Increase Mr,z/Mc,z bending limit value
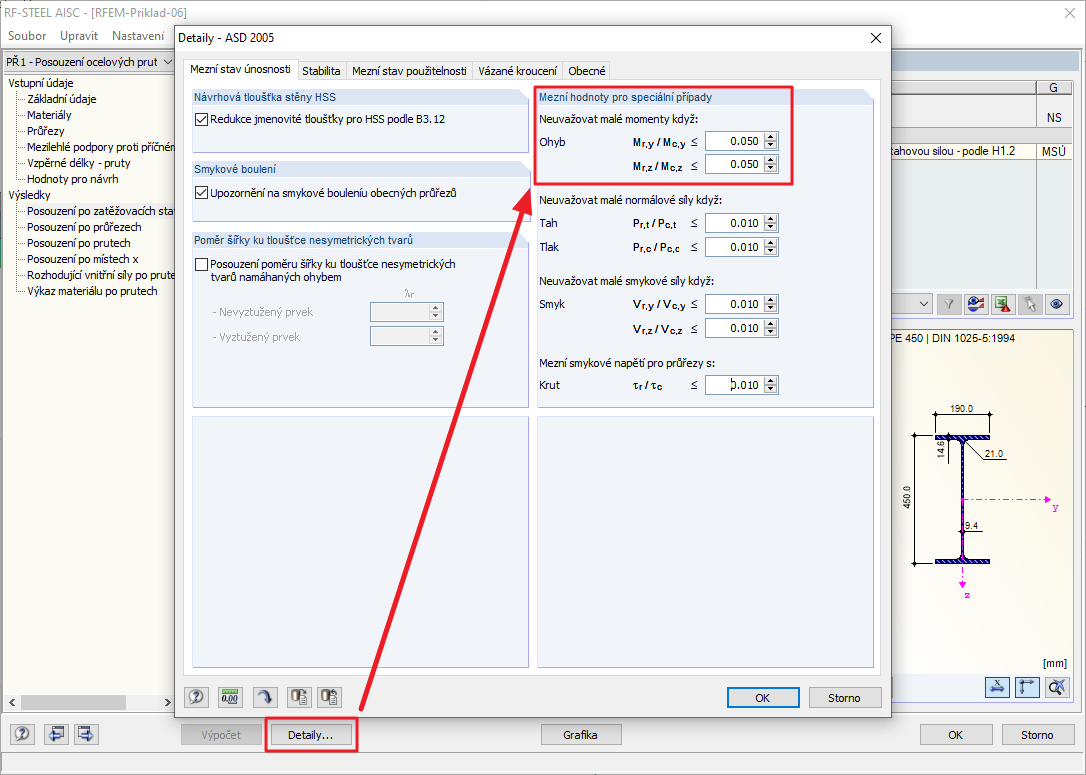The width and height of the screenshot is (1086, 775). (770, 160)
